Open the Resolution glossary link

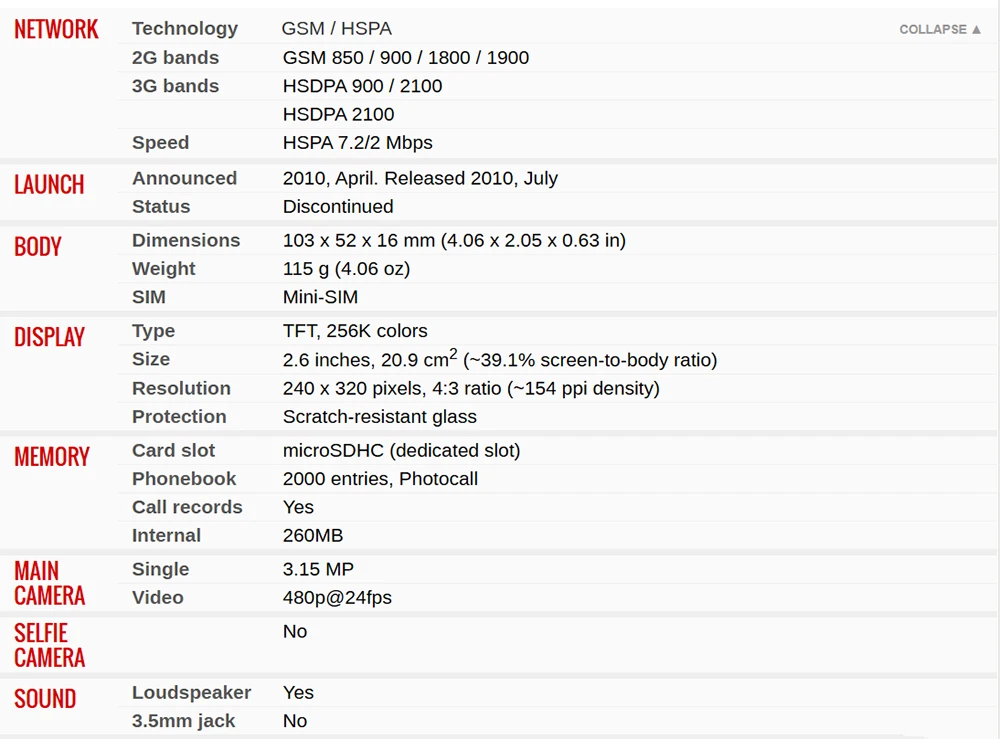click(x=181, y=388)
